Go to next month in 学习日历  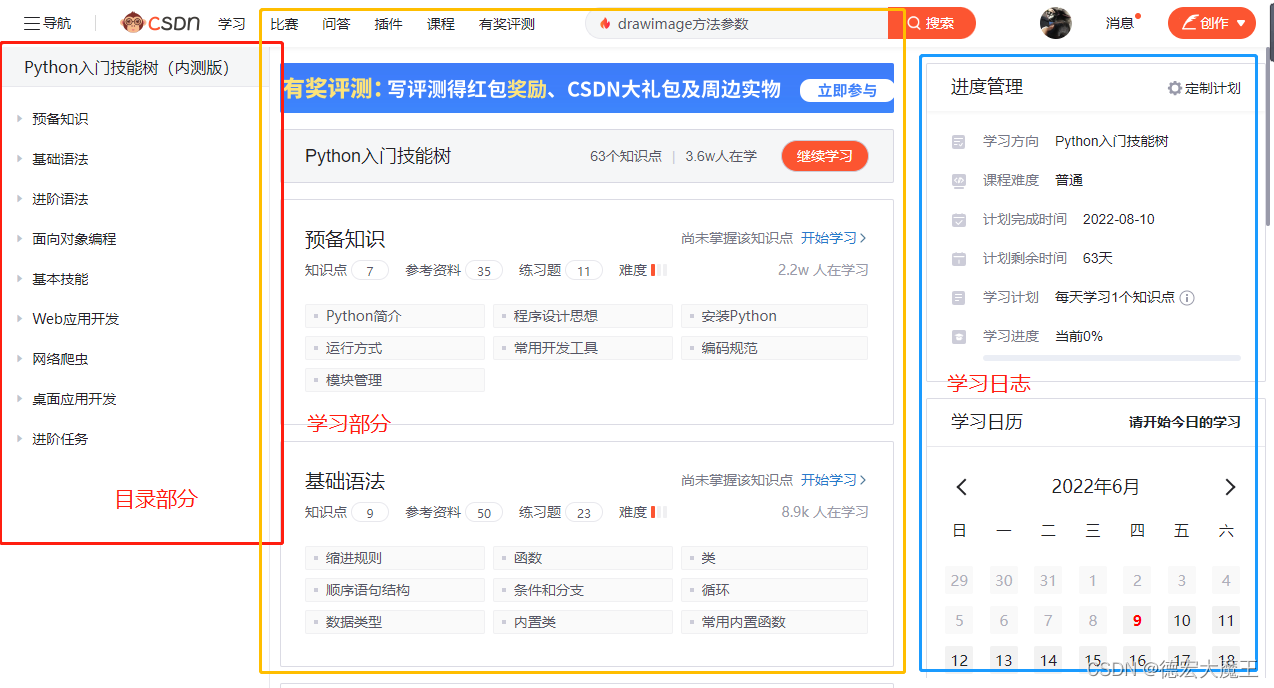coord(1230,487)
